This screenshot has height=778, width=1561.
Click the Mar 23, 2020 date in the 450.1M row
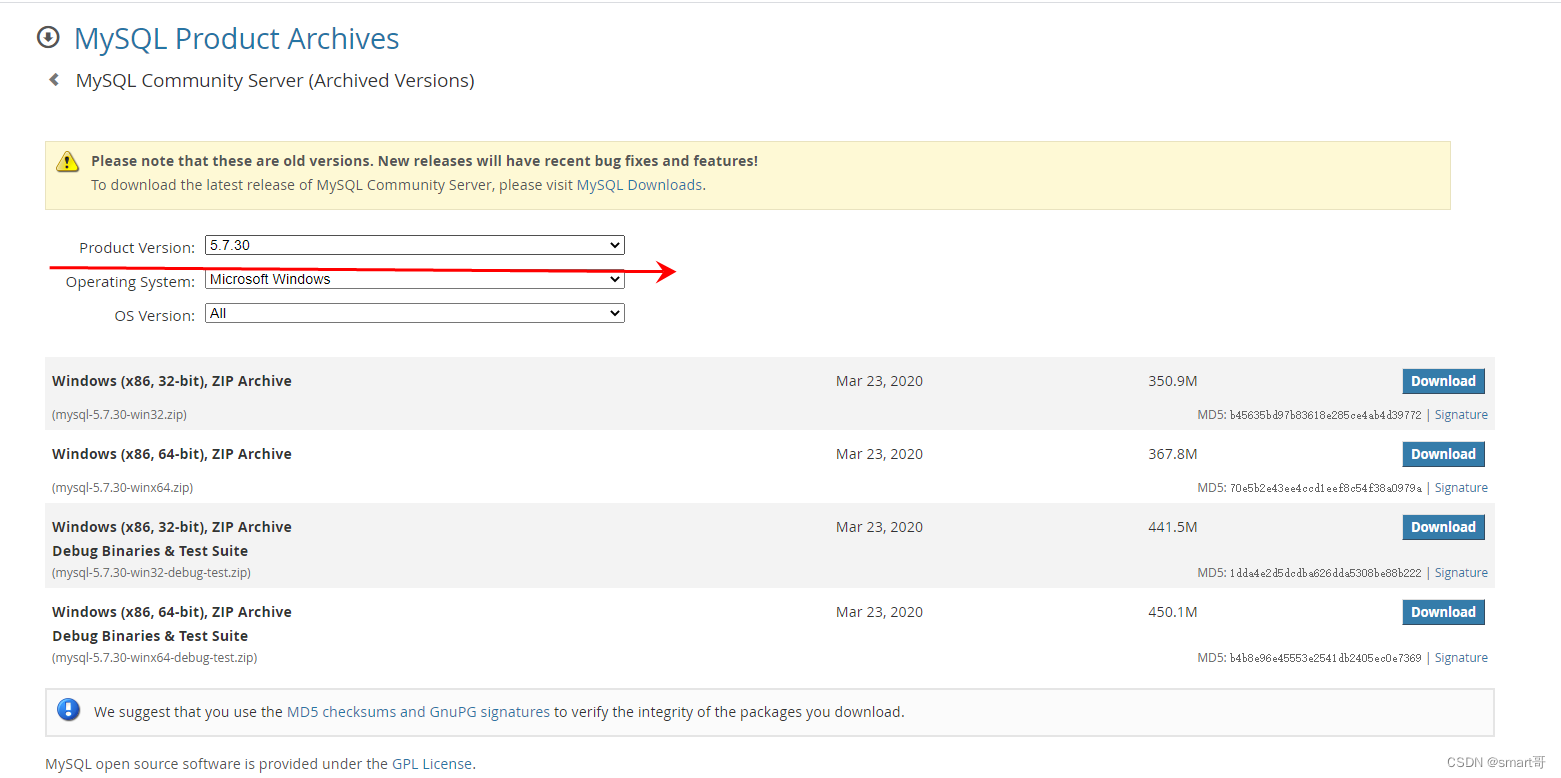click(879, 612)
